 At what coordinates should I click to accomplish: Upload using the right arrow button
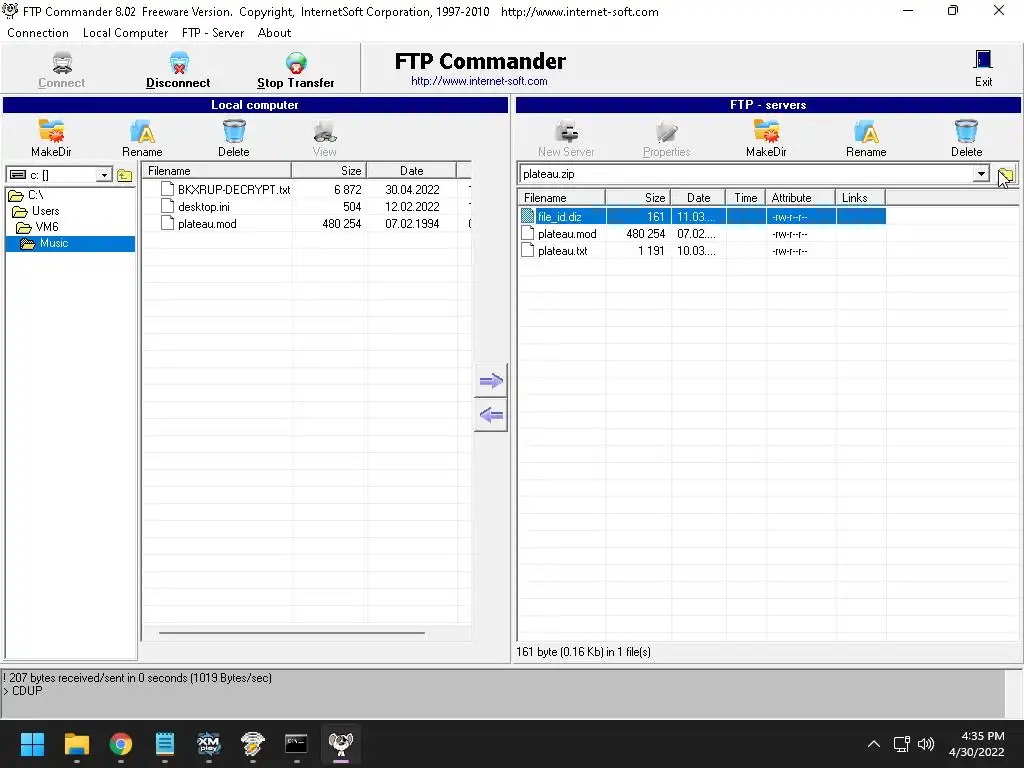pyautogui.click(x=490, y=381)
